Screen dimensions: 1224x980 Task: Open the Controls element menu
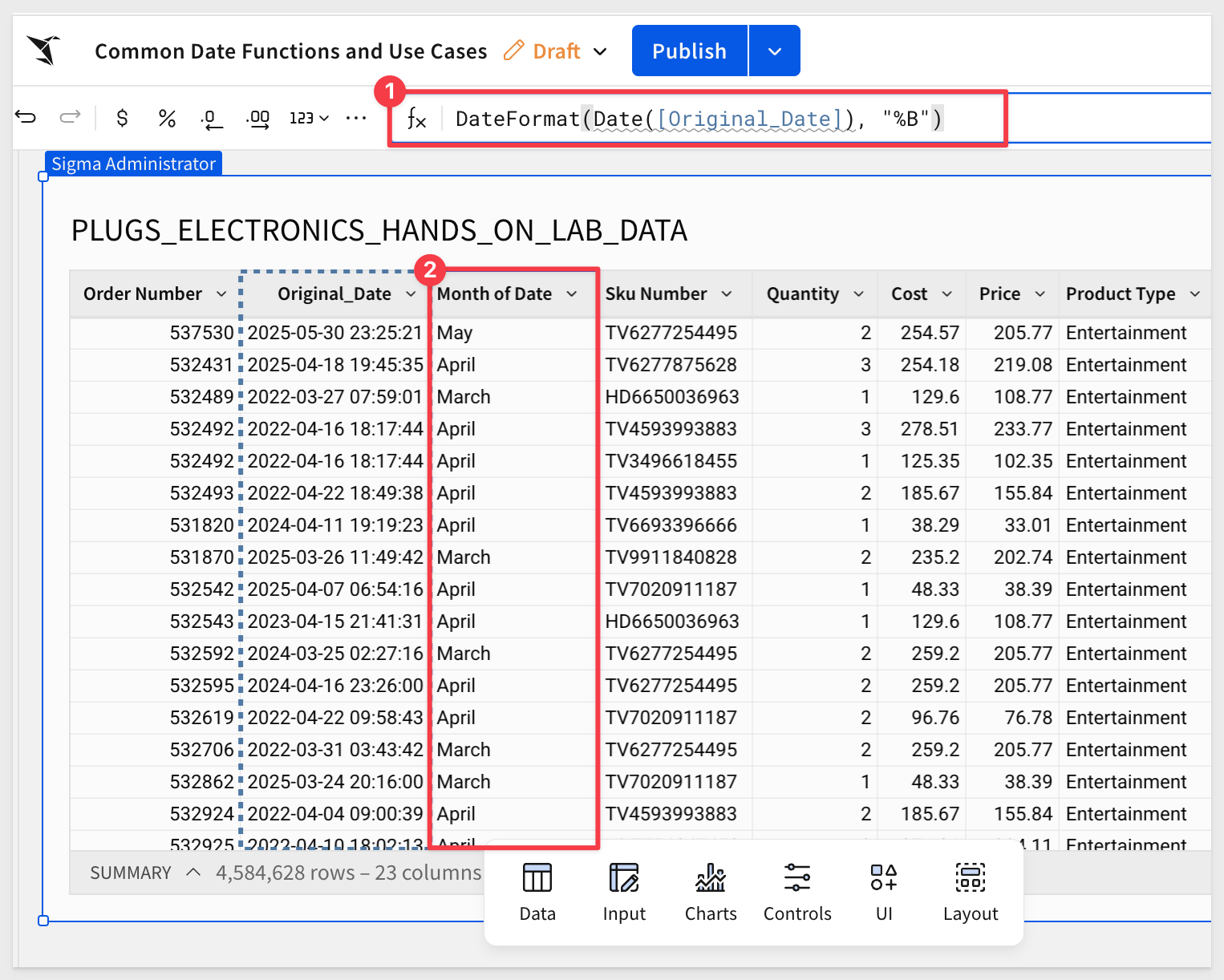point(797,893)
